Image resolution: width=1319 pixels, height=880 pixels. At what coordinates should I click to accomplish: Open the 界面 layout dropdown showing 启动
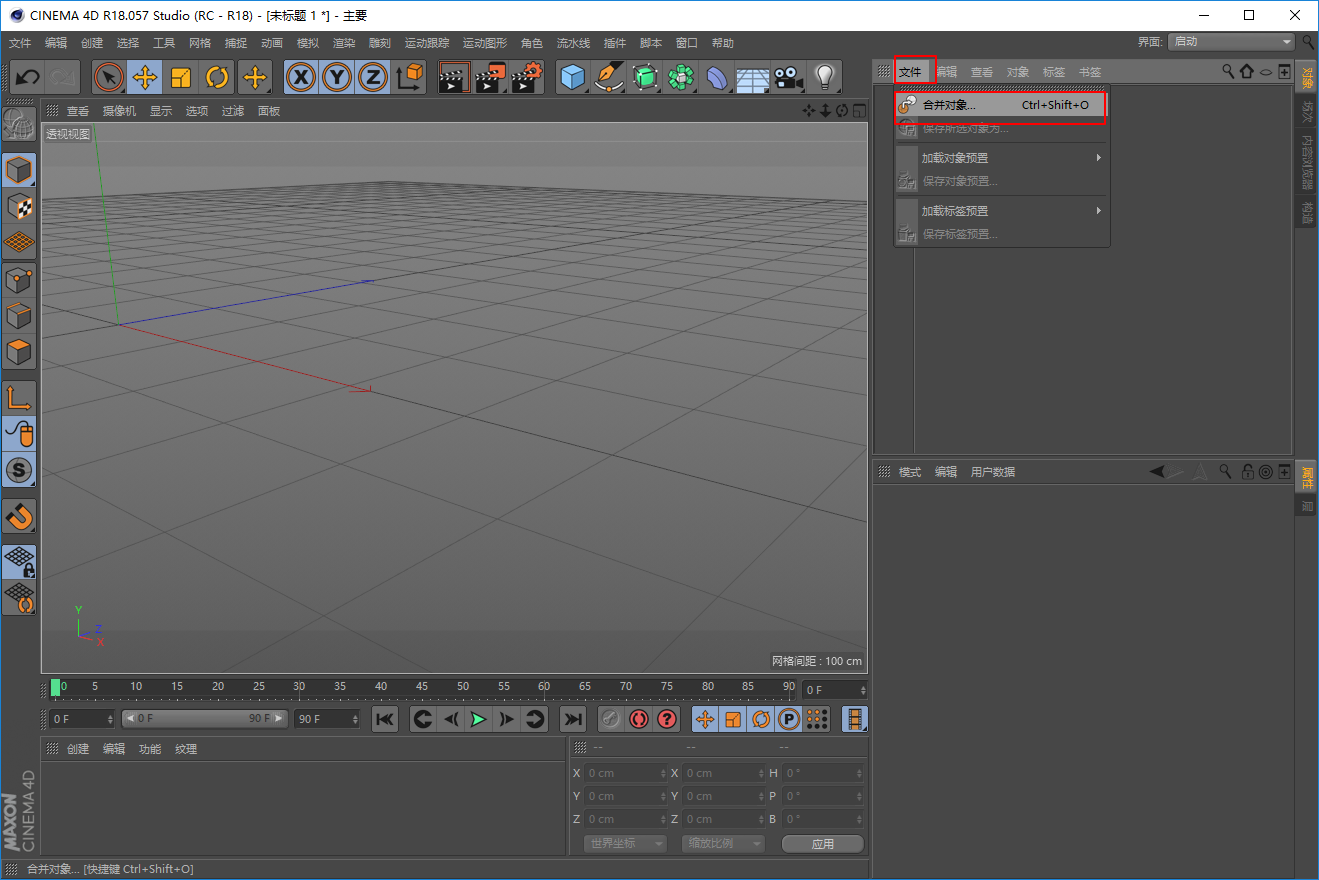tap(1232, 42)
